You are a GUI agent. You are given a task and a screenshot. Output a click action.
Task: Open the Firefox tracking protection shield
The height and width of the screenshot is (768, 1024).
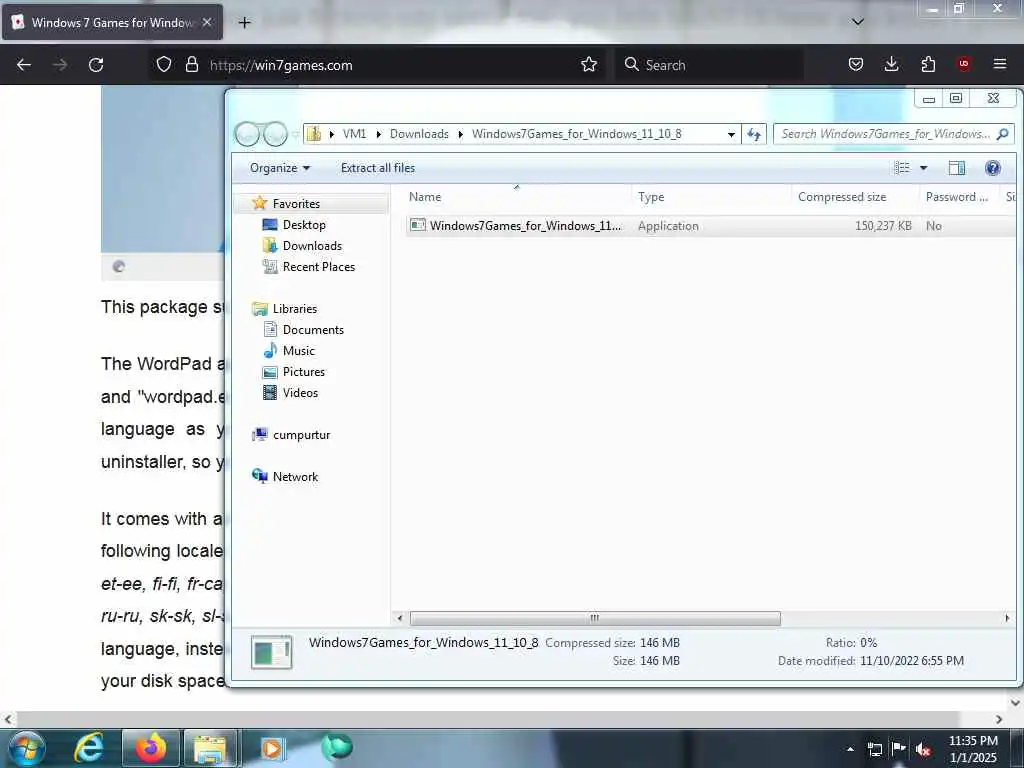coord(164,64)
